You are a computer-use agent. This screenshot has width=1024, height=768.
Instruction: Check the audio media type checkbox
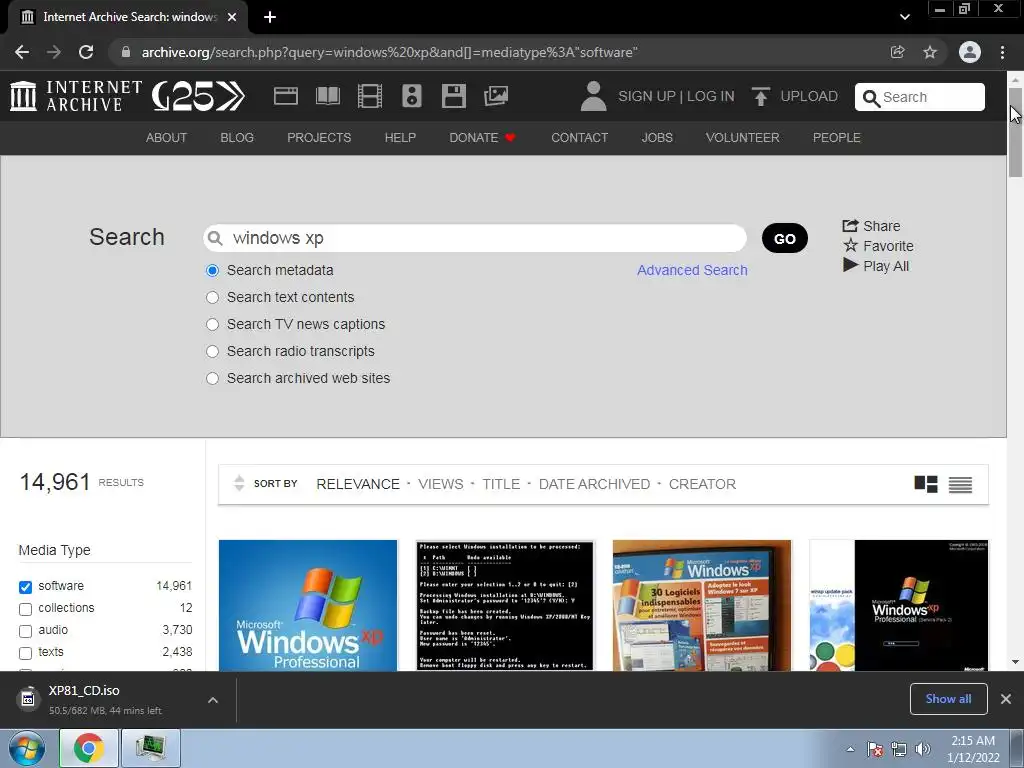tap(25, 631)
